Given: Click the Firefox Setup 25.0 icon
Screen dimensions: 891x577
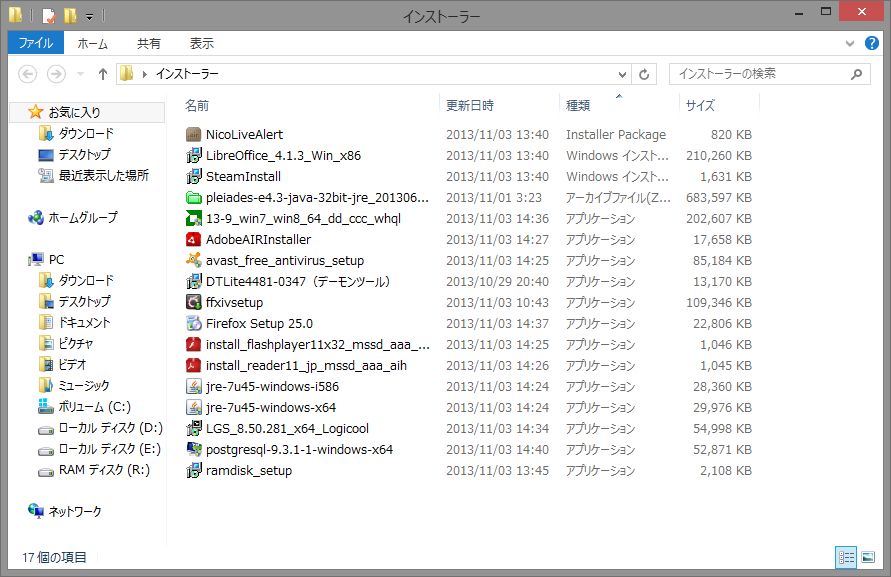Looking at the screenshot, I should (194, 324).
